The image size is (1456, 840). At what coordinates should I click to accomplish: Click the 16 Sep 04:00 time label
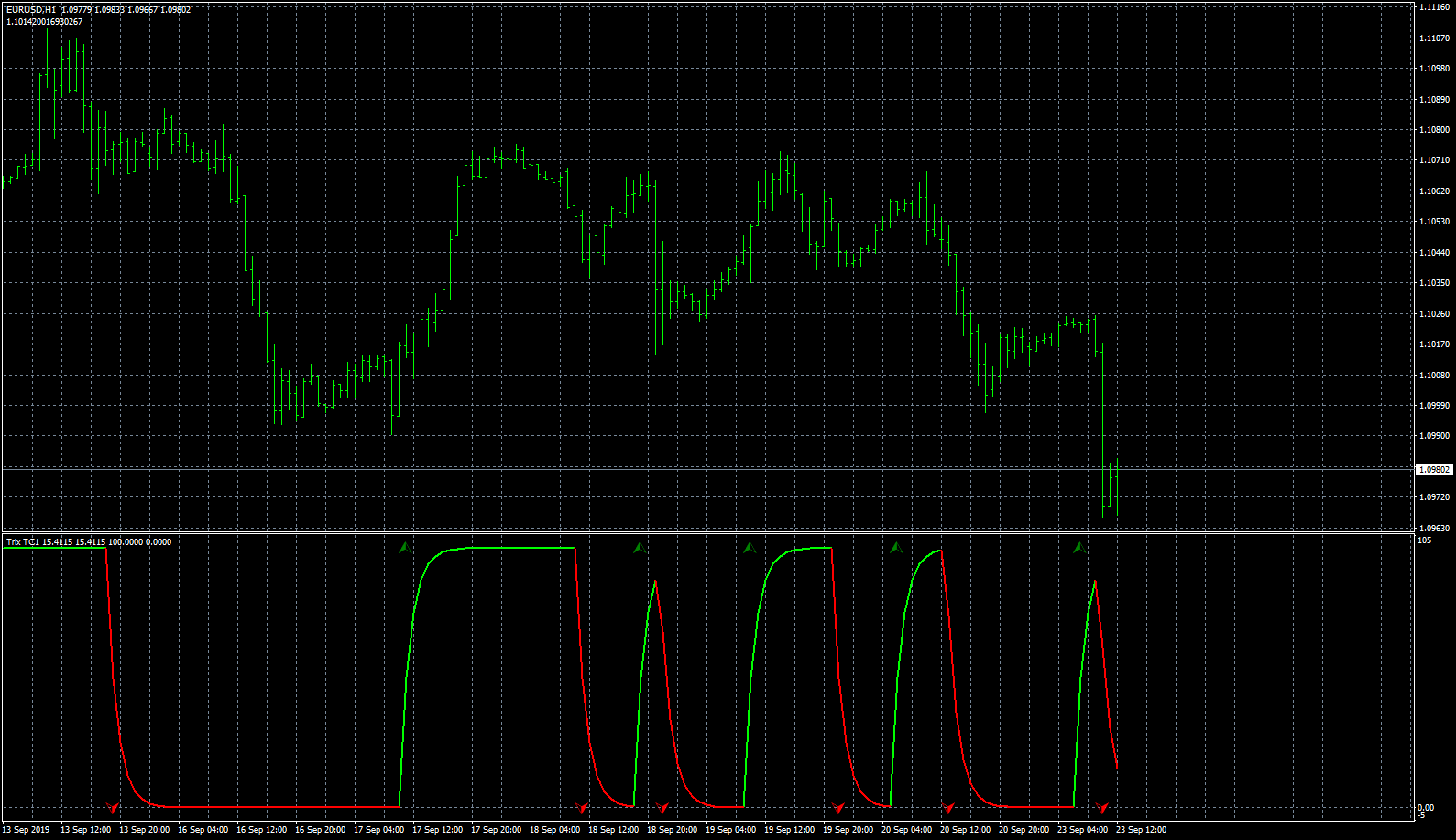pos(203,830)
